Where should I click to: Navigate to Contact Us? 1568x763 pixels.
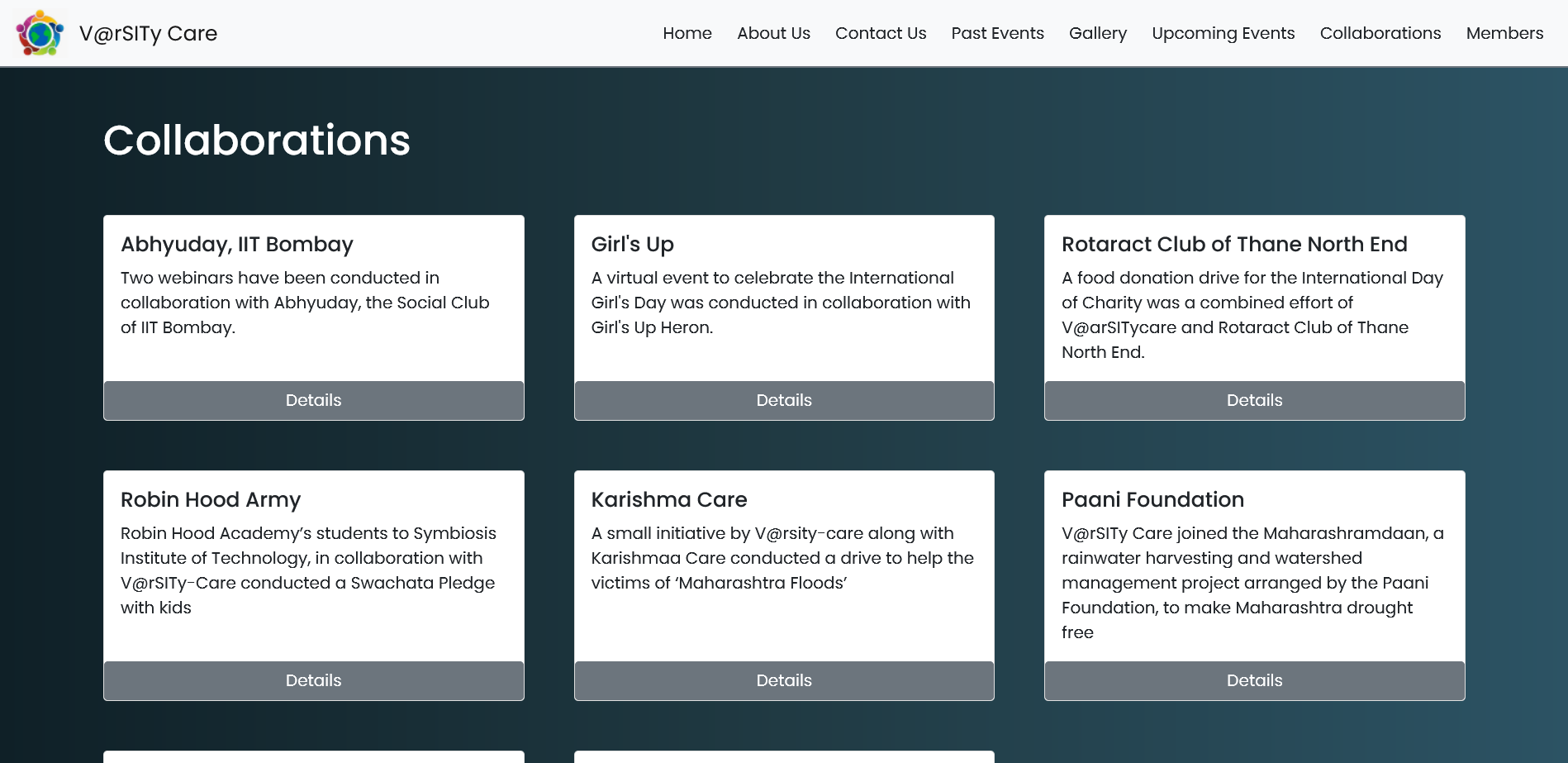point(881,33)
